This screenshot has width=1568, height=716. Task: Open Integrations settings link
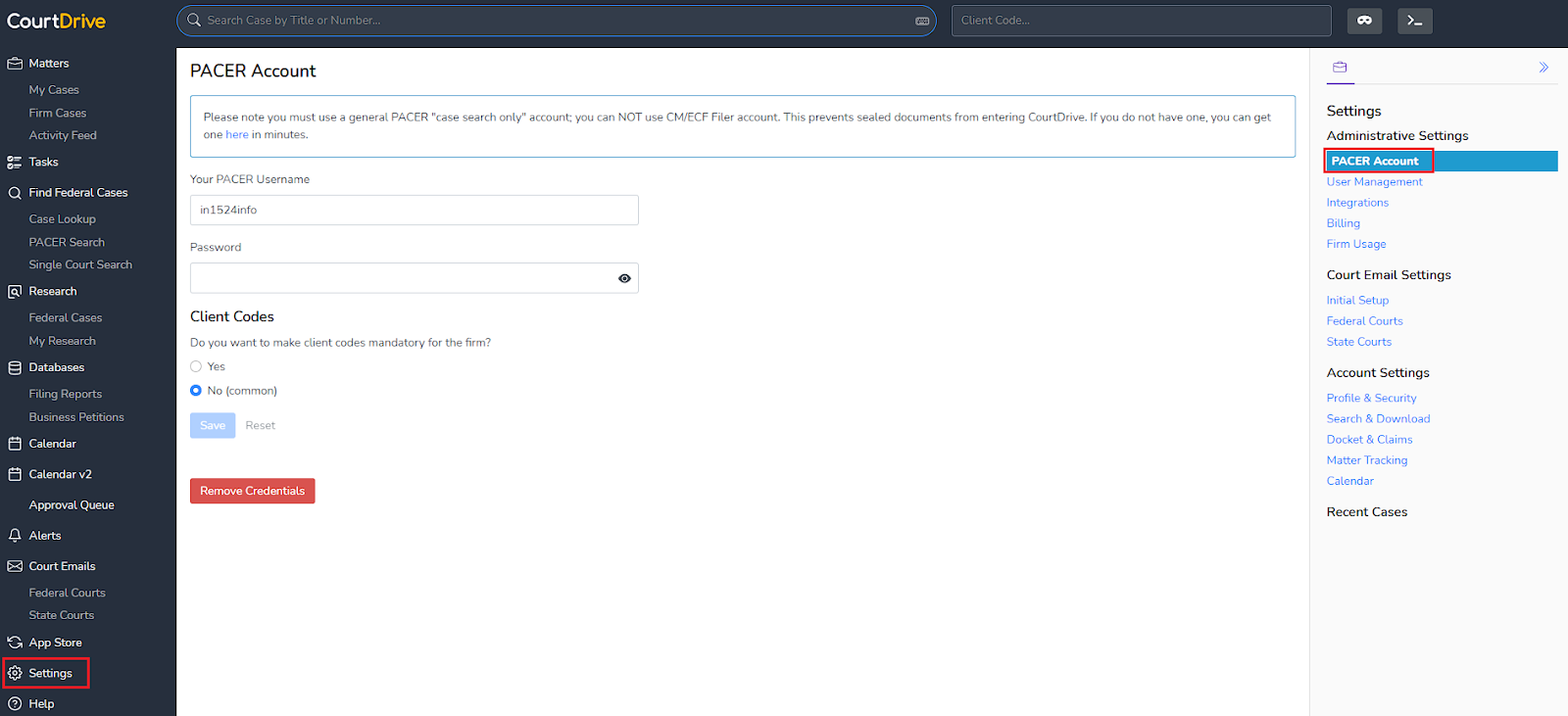(1357, 203)
